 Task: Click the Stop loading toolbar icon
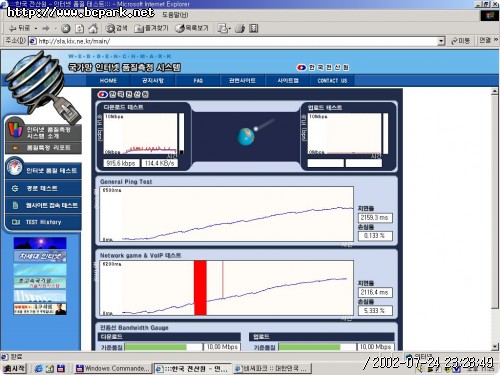(66, 29)
